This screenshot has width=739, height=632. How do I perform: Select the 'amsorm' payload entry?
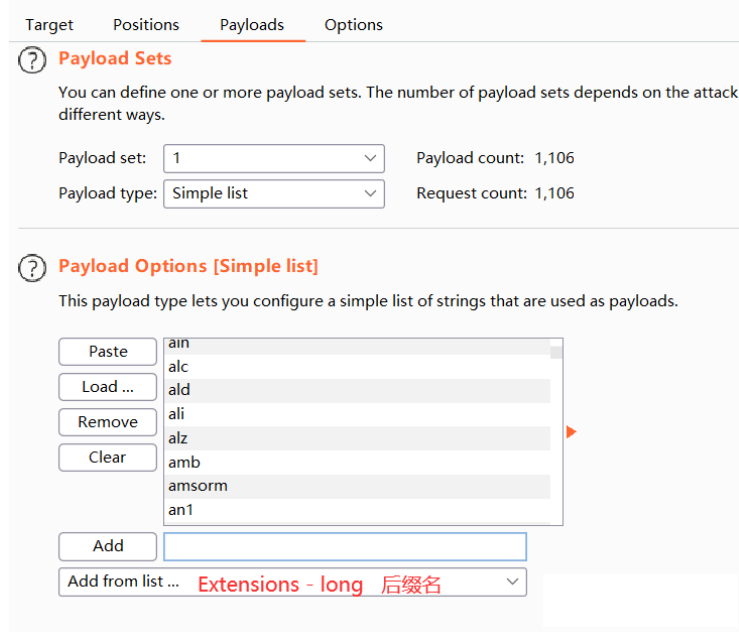pos(357,486)
